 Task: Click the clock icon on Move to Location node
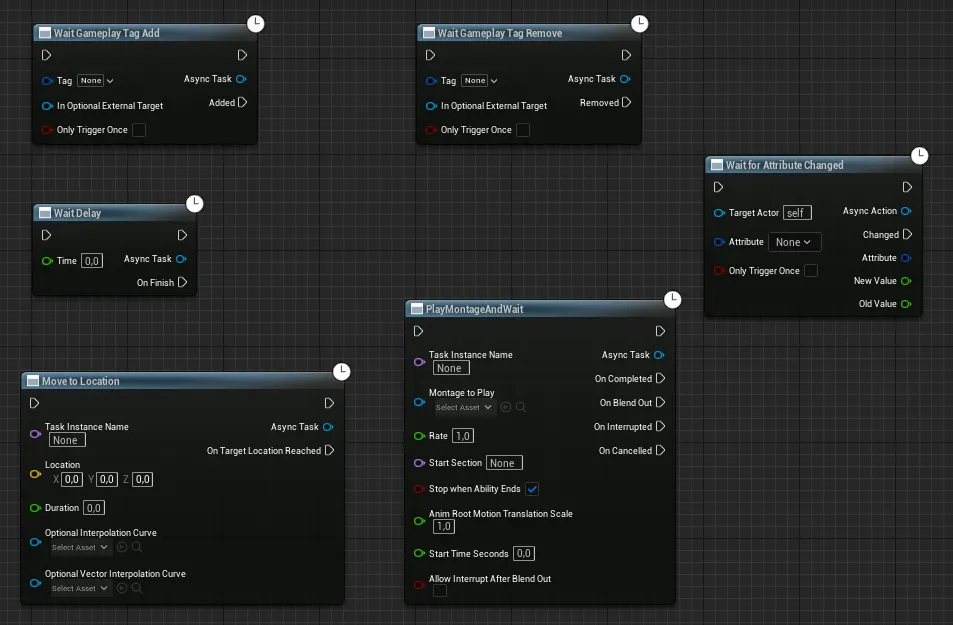[341, 370]
